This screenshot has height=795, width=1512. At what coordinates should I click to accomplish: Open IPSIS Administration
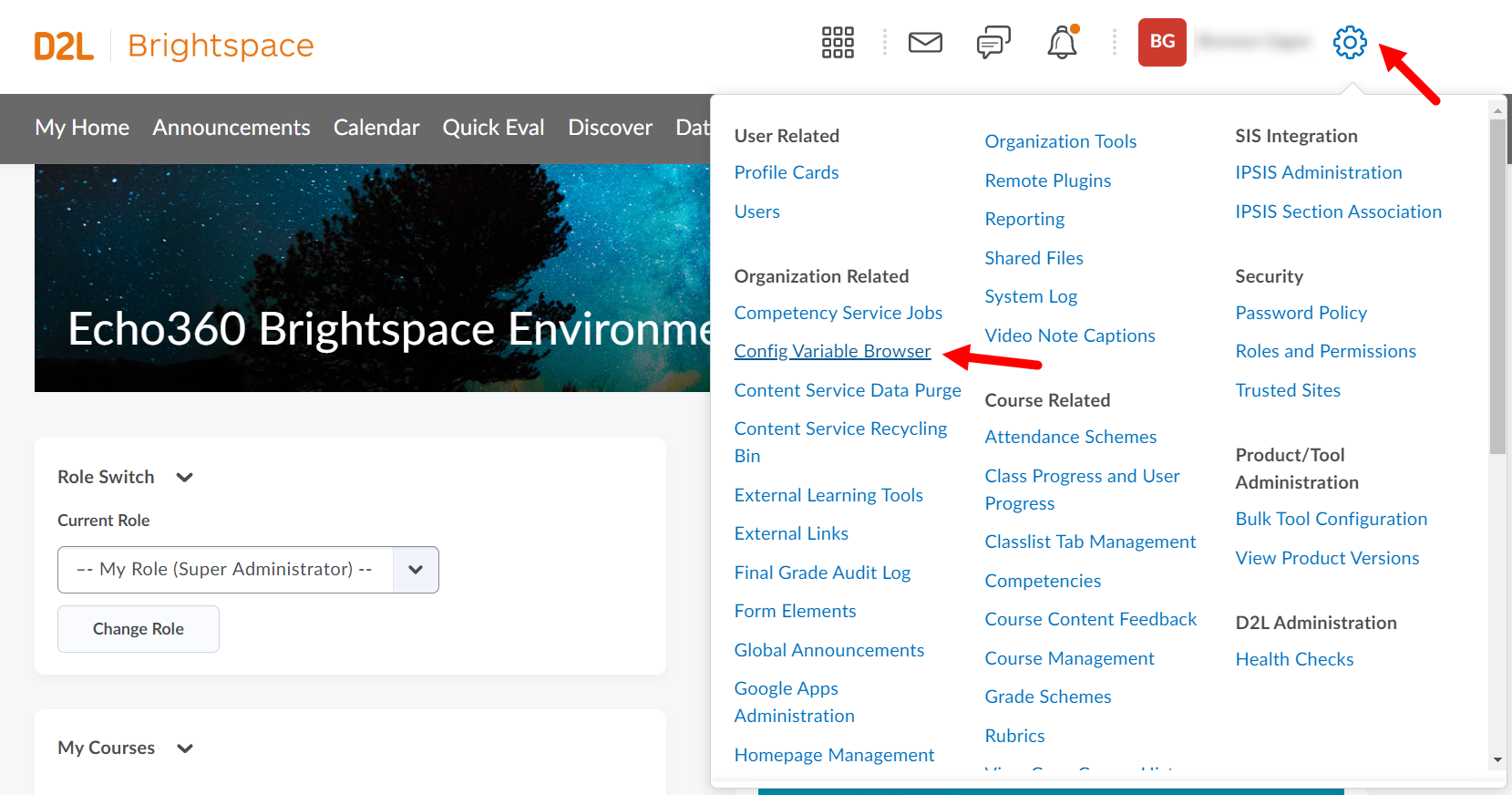[1319, 172]
